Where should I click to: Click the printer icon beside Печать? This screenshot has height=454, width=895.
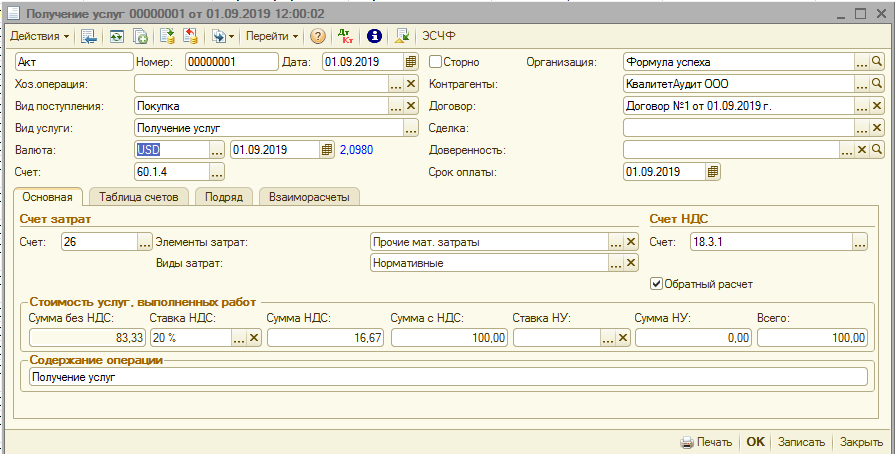pyautogui.click(x=686, y=442)
